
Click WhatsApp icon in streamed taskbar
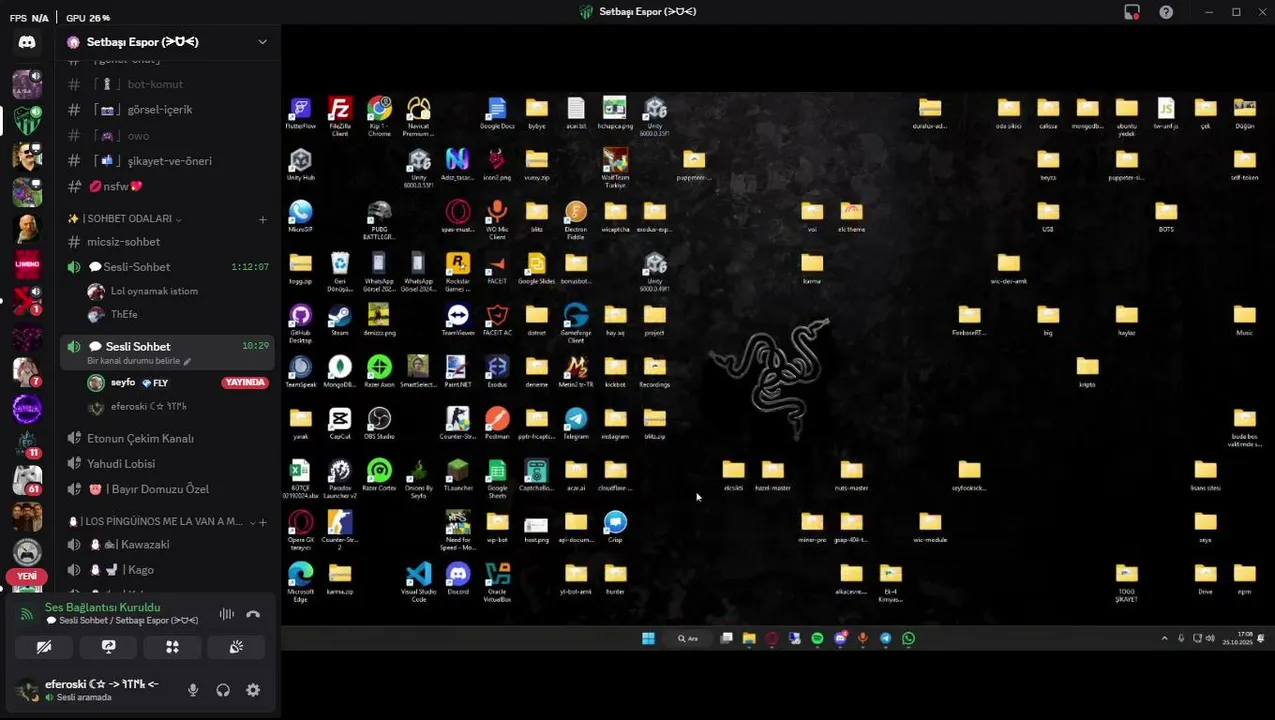click(908, 638)
